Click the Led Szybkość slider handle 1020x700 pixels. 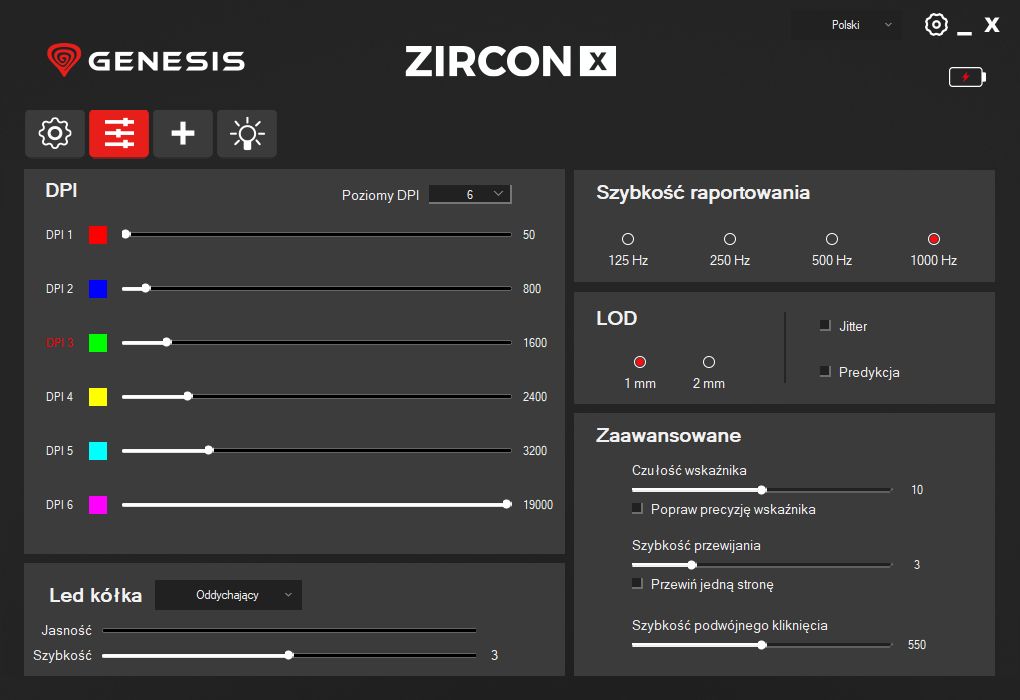(x=289, y=655)
